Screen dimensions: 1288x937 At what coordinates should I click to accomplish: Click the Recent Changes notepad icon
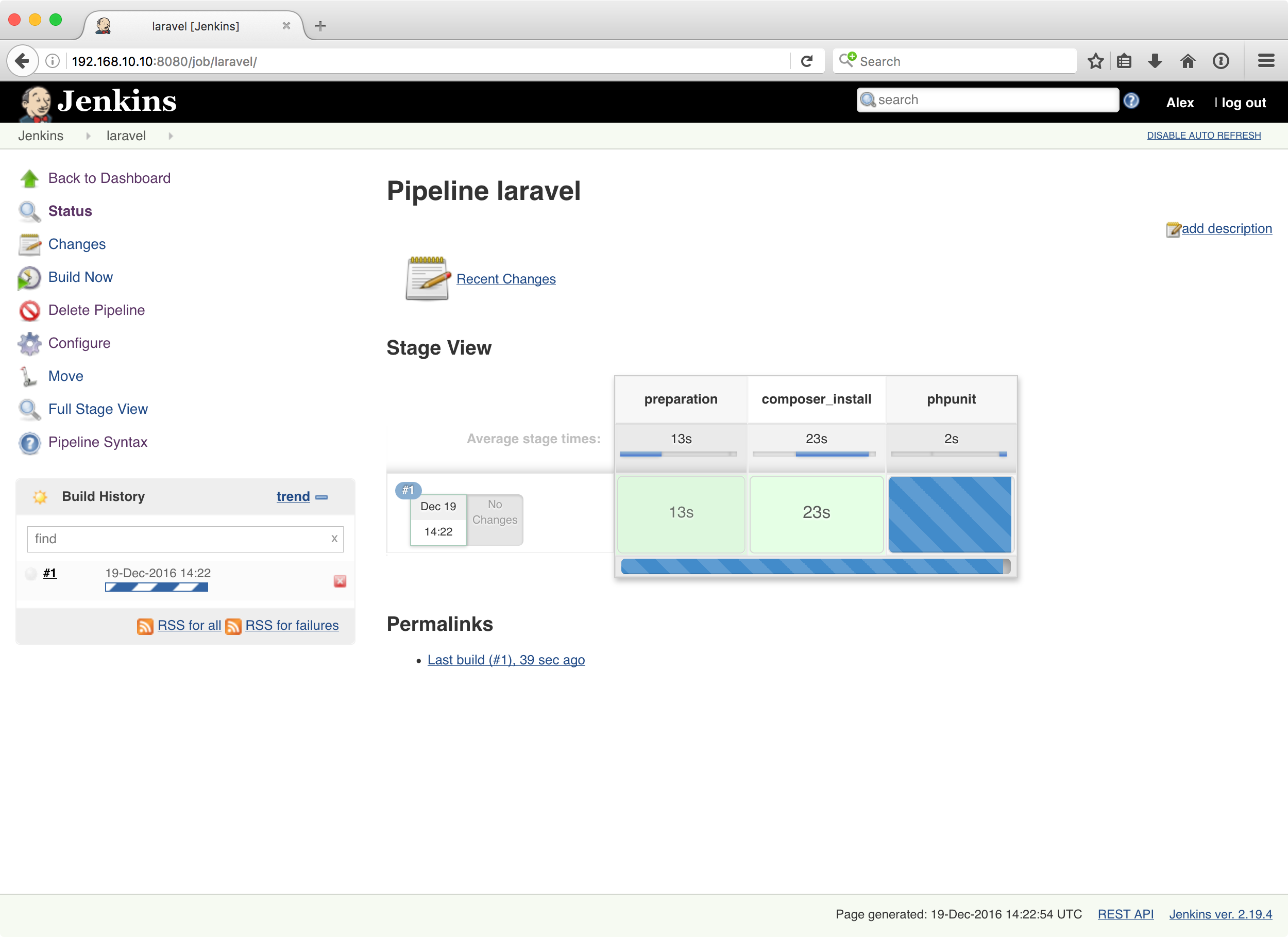pyautogui.click(x=427, y=278)
